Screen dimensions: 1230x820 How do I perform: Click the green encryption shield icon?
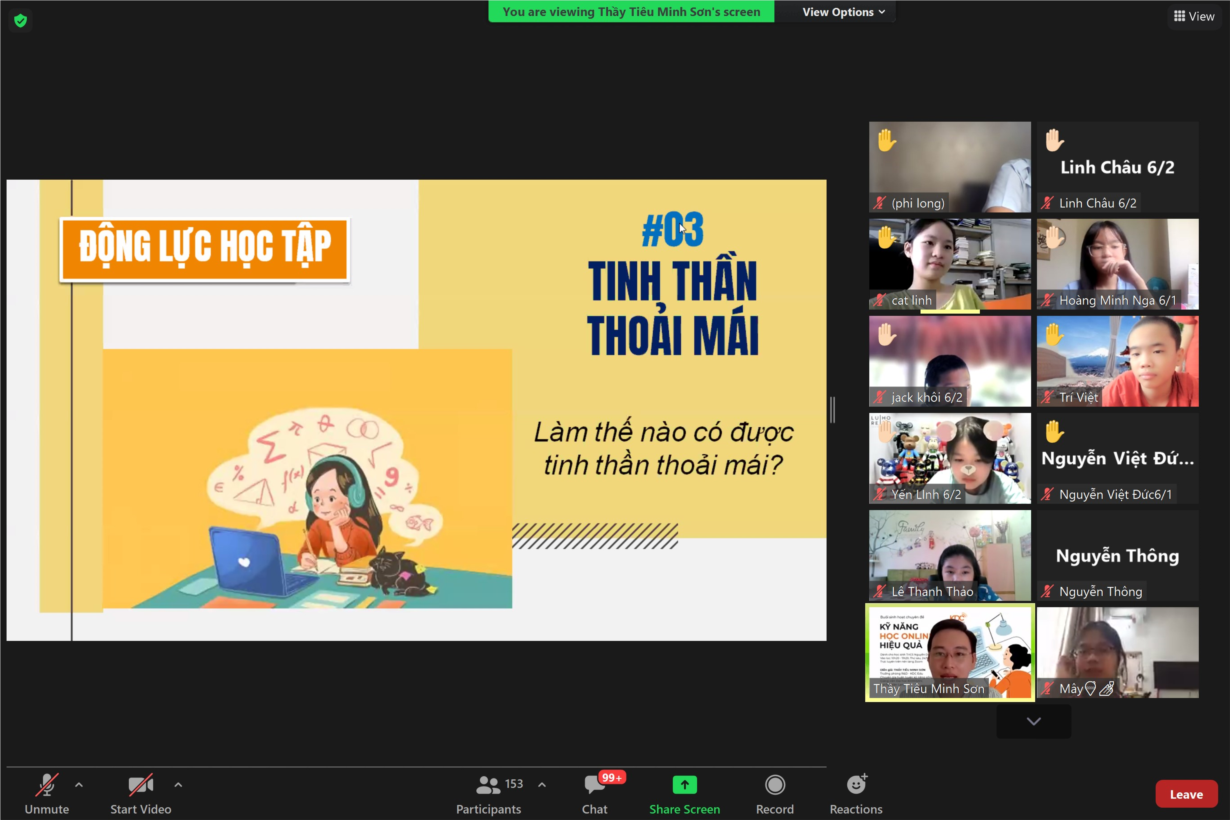click(x=20, y=20)
